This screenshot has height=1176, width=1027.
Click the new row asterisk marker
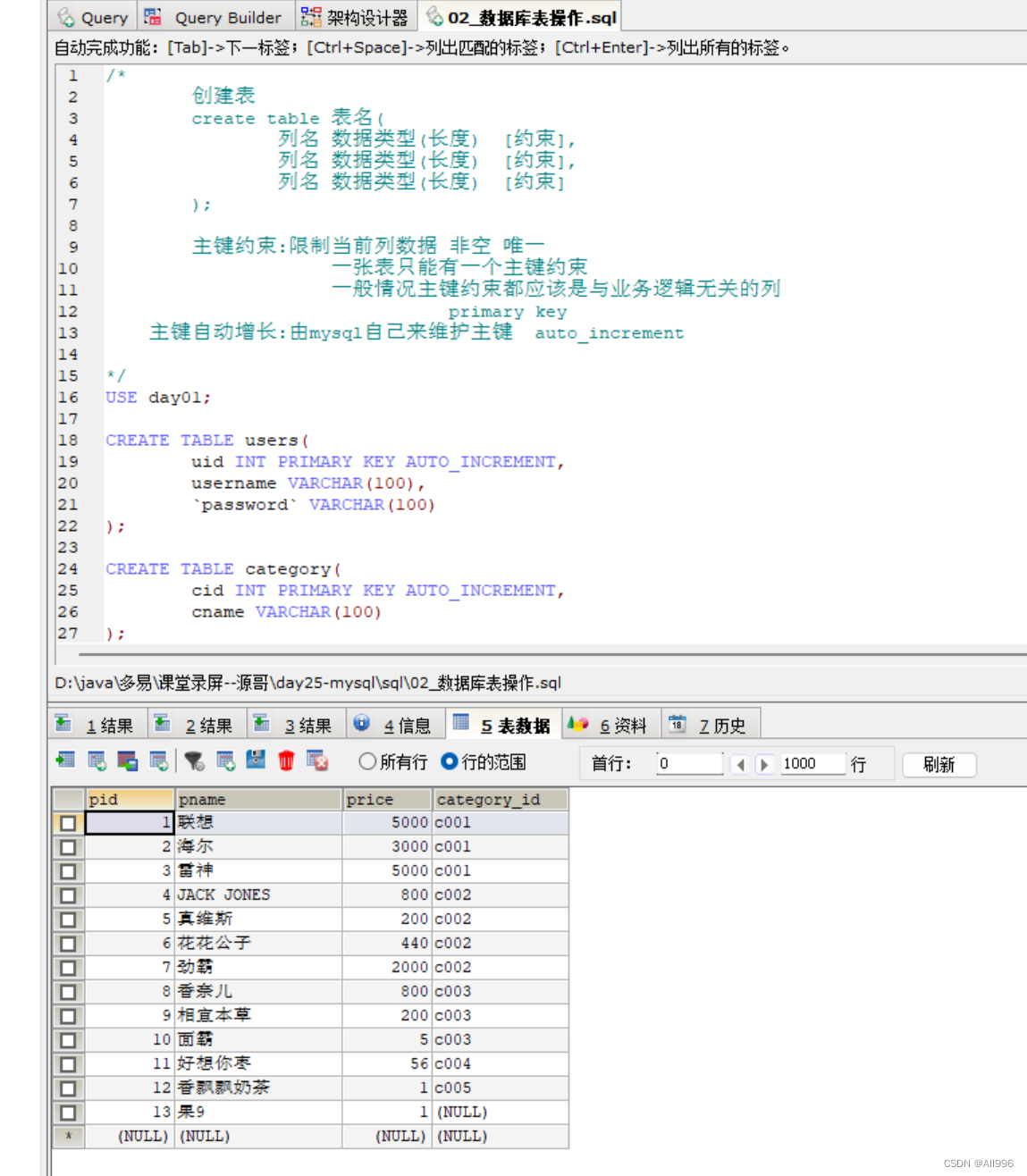click(x=68, y=1137)
